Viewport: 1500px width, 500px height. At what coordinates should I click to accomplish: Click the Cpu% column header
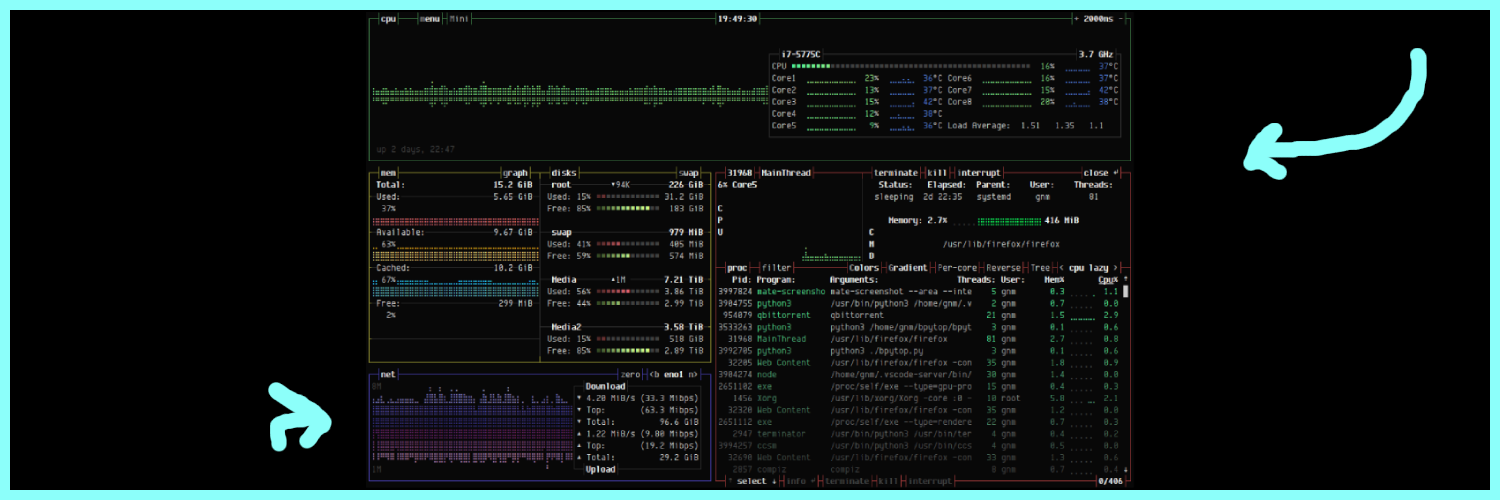point(1107,279)
